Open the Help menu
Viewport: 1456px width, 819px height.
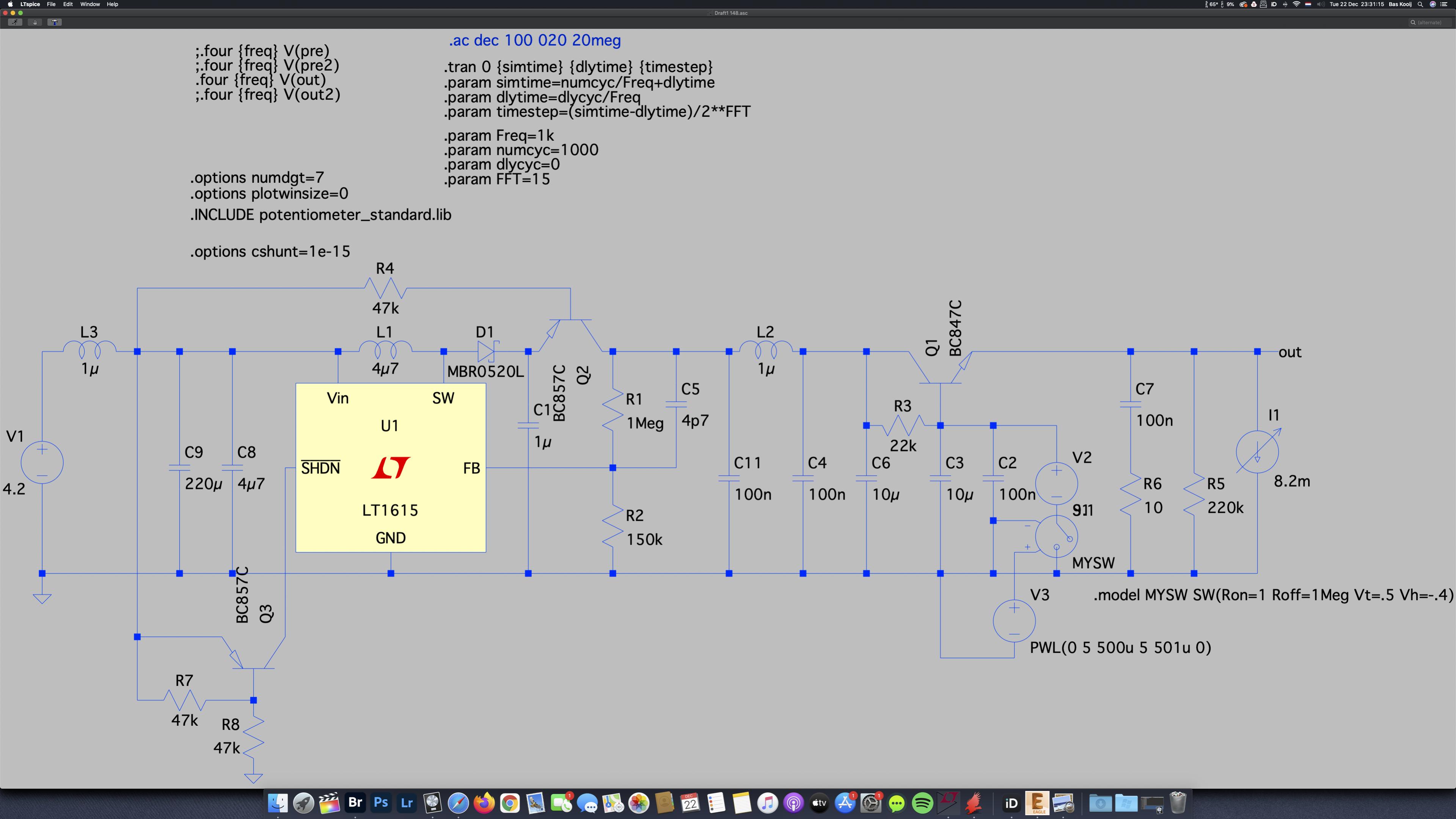113,4
